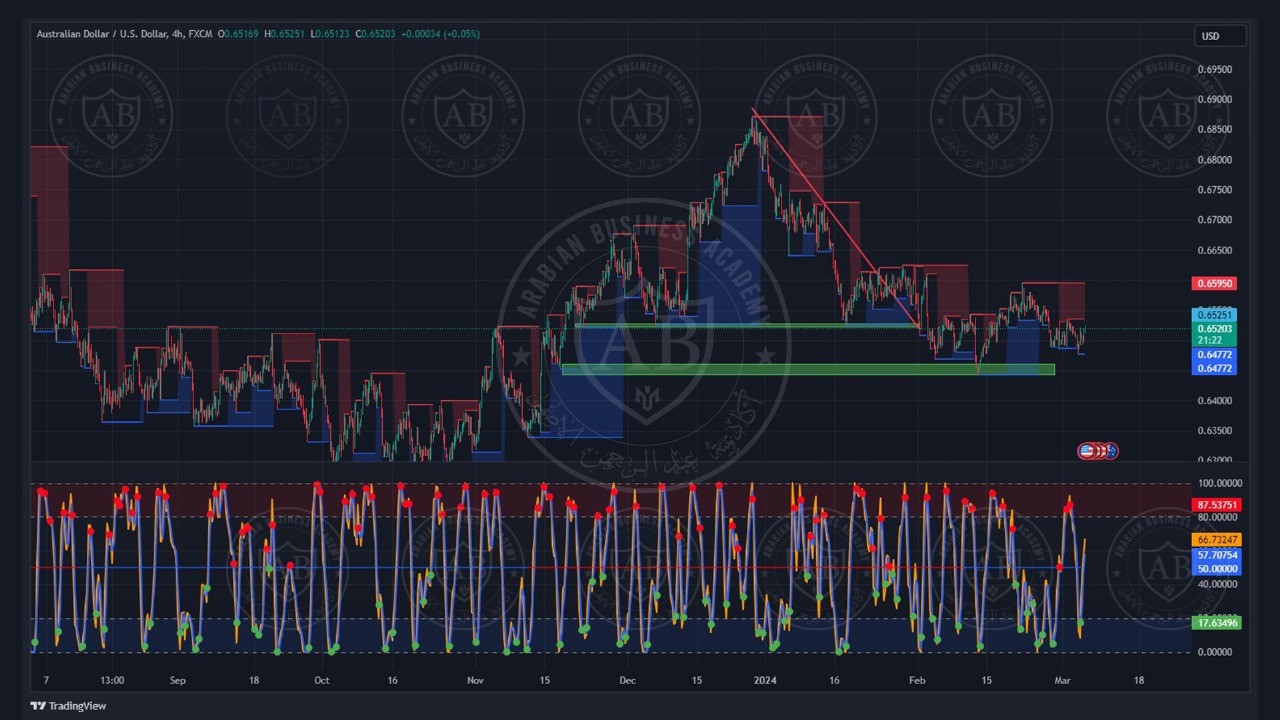Click the high value H0.65251
Viewport: 1280px width, 720px height.
tap(285, 34)
